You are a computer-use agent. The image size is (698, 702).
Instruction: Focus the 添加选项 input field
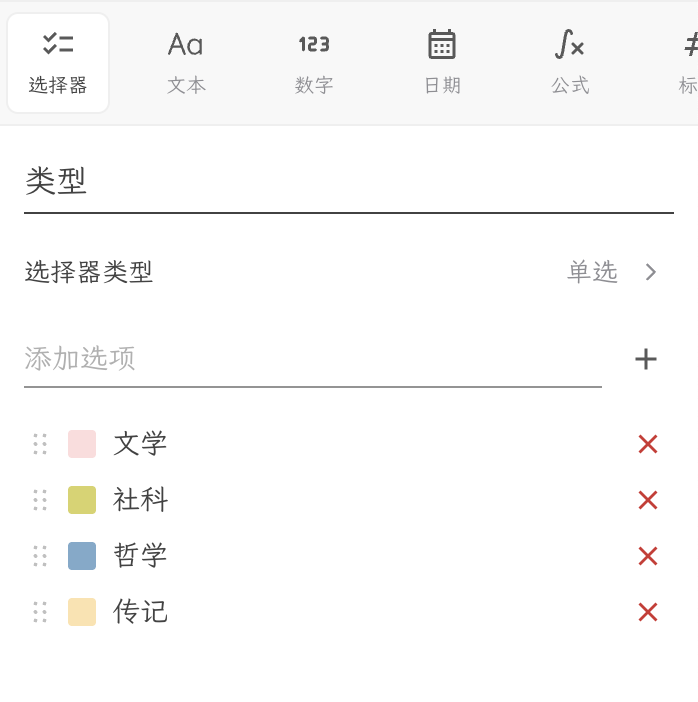(x=313, y=359)
